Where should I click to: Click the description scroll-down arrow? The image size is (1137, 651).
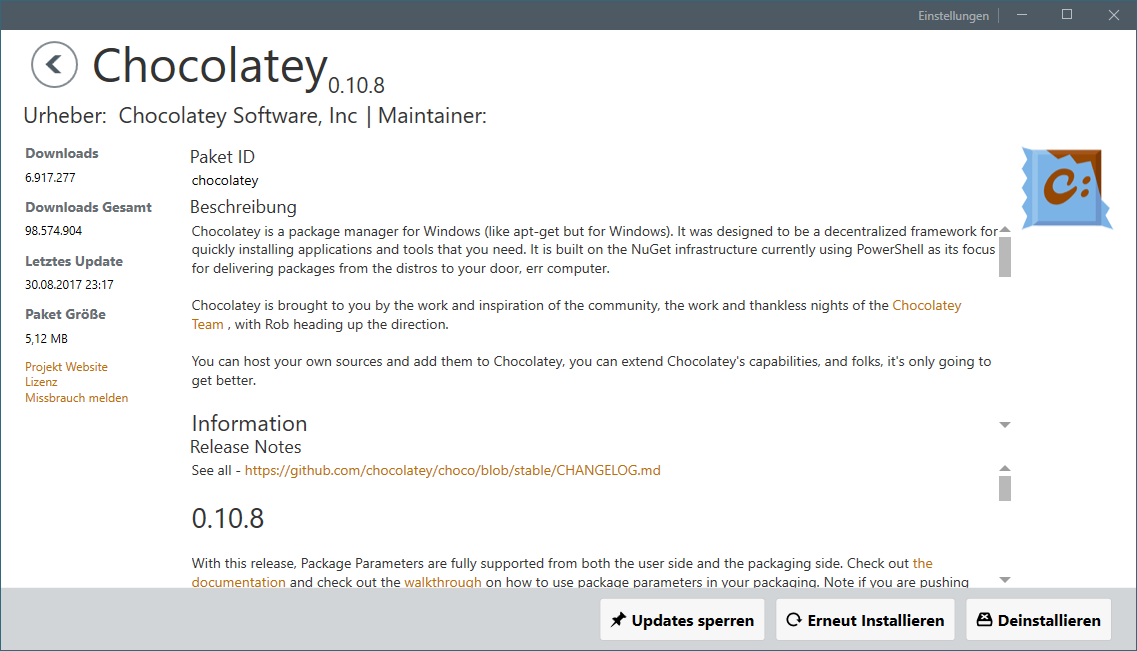point(1005,425)
